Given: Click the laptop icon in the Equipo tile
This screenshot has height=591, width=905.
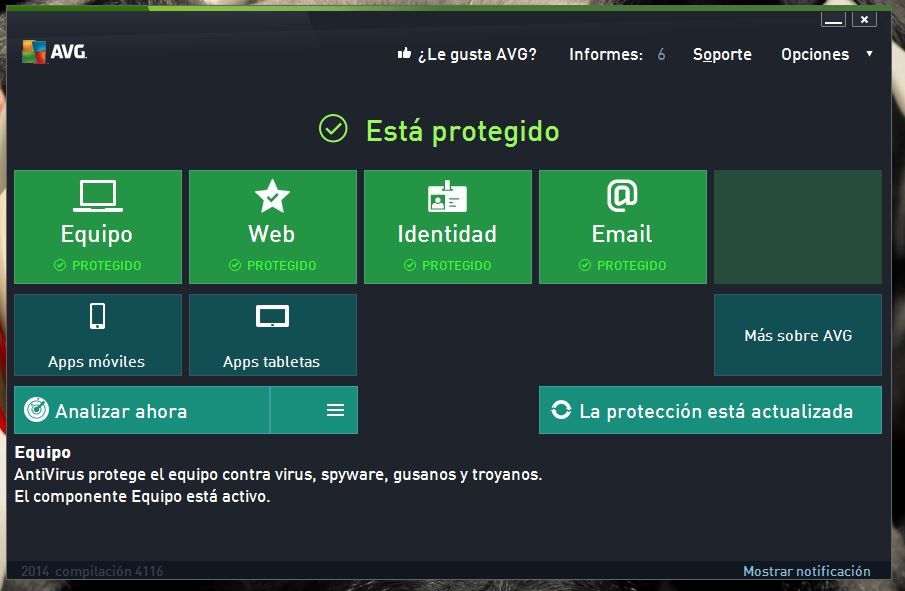Looking at the screenshot, I should (x=98, y=196).
